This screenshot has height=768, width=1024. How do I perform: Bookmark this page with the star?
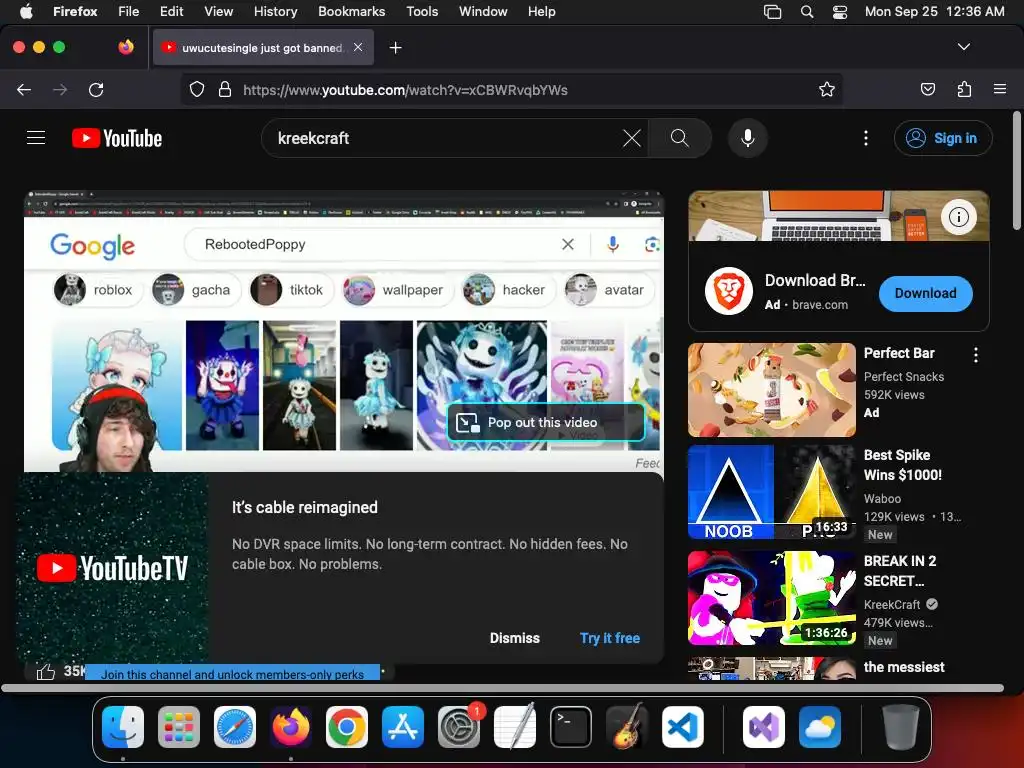(x=827, y=89)
